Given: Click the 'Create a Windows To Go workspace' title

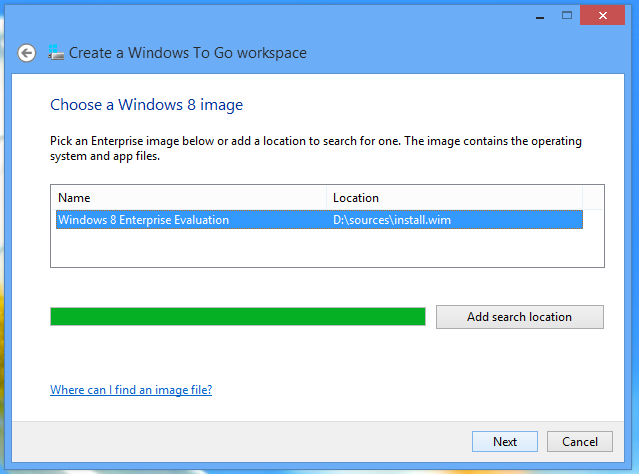Looking at the screenshot, I should point(187,53).
